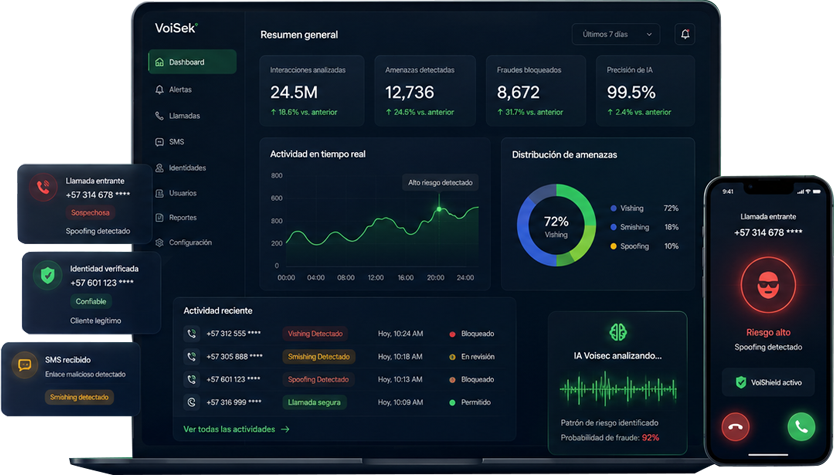Viewport: 834px width, 475px height.
Task: Click the Vishing Detectado tag
Action: click(315, 334)
